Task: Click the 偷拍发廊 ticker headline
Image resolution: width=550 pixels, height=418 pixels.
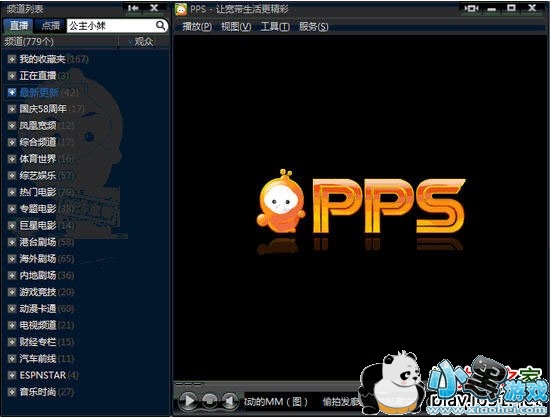Action: (x=341, y=401)
